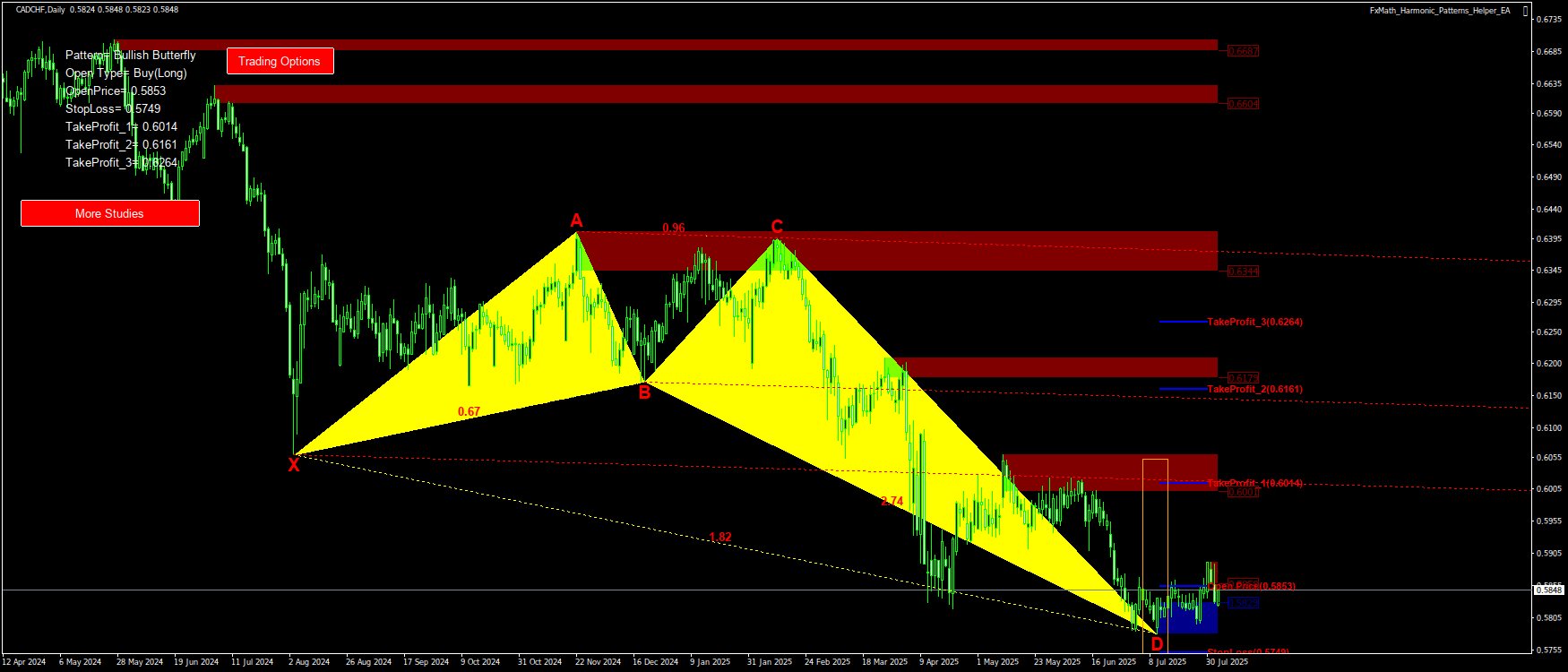Screen dimensions: 1568x672
Task: Click the current price 0.5848 axis marker
Action: 1549,590
